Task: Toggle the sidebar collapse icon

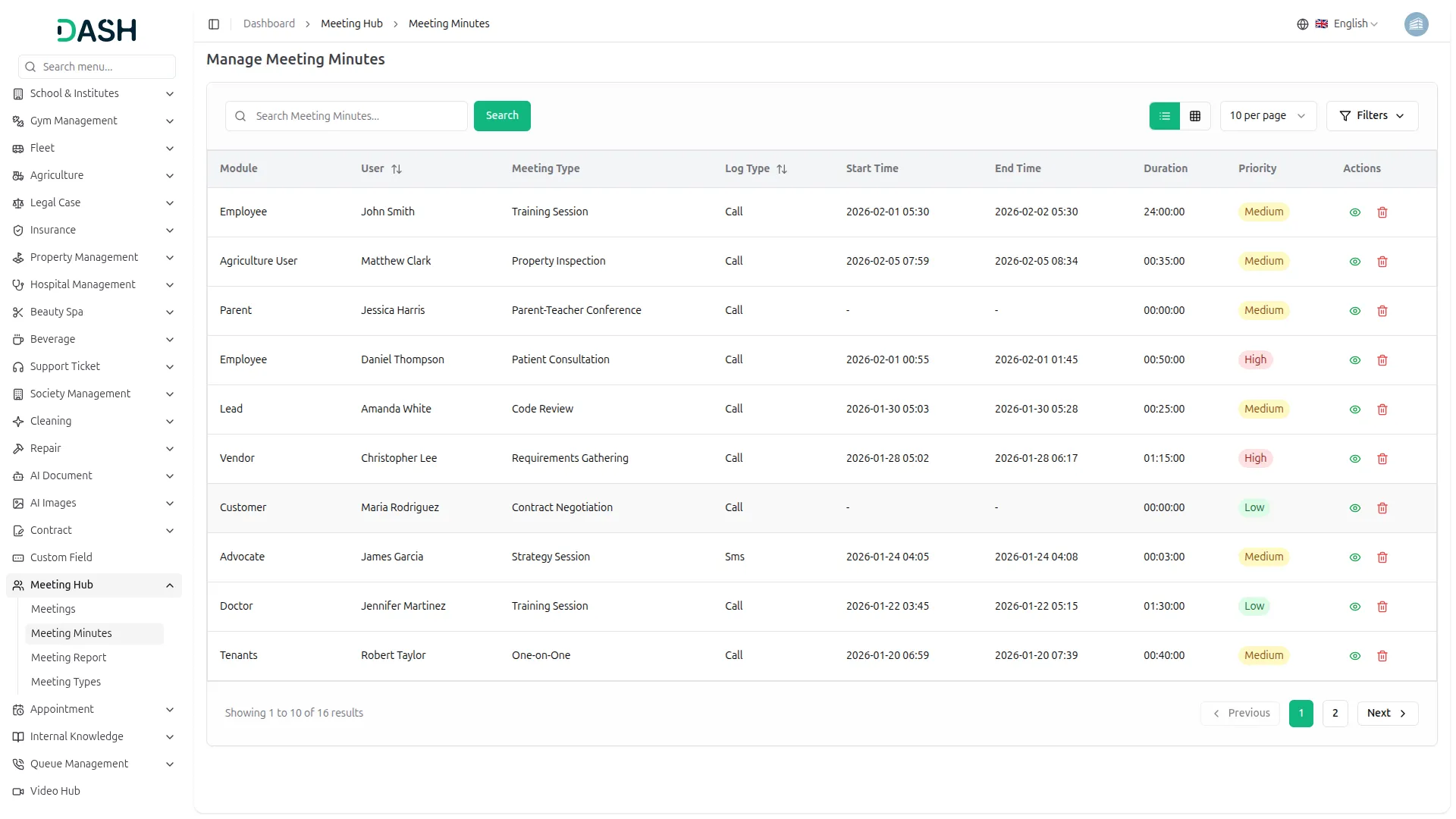Action: [x=214, y=24]
